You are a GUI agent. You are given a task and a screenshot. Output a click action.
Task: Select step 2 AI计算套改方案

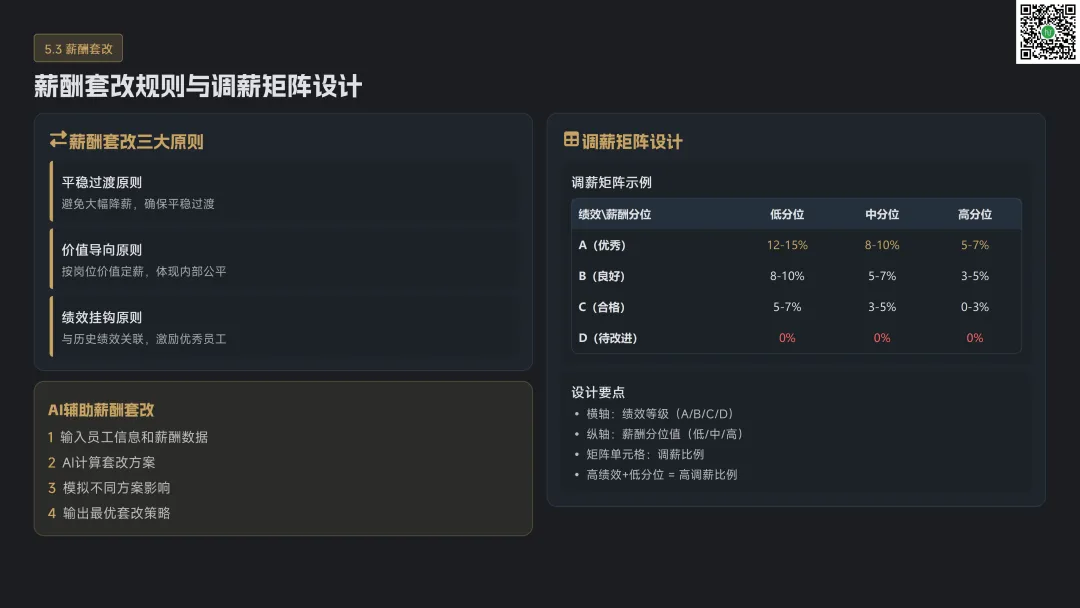102,463
